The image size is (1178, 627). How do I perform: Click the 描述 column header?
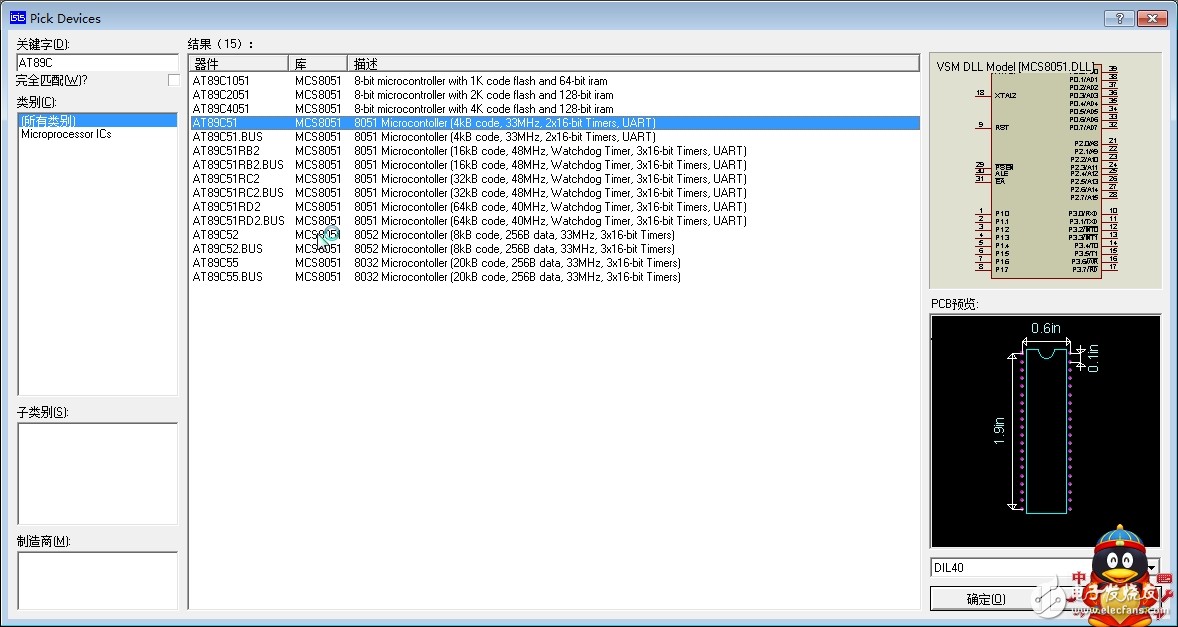(633, 63)
